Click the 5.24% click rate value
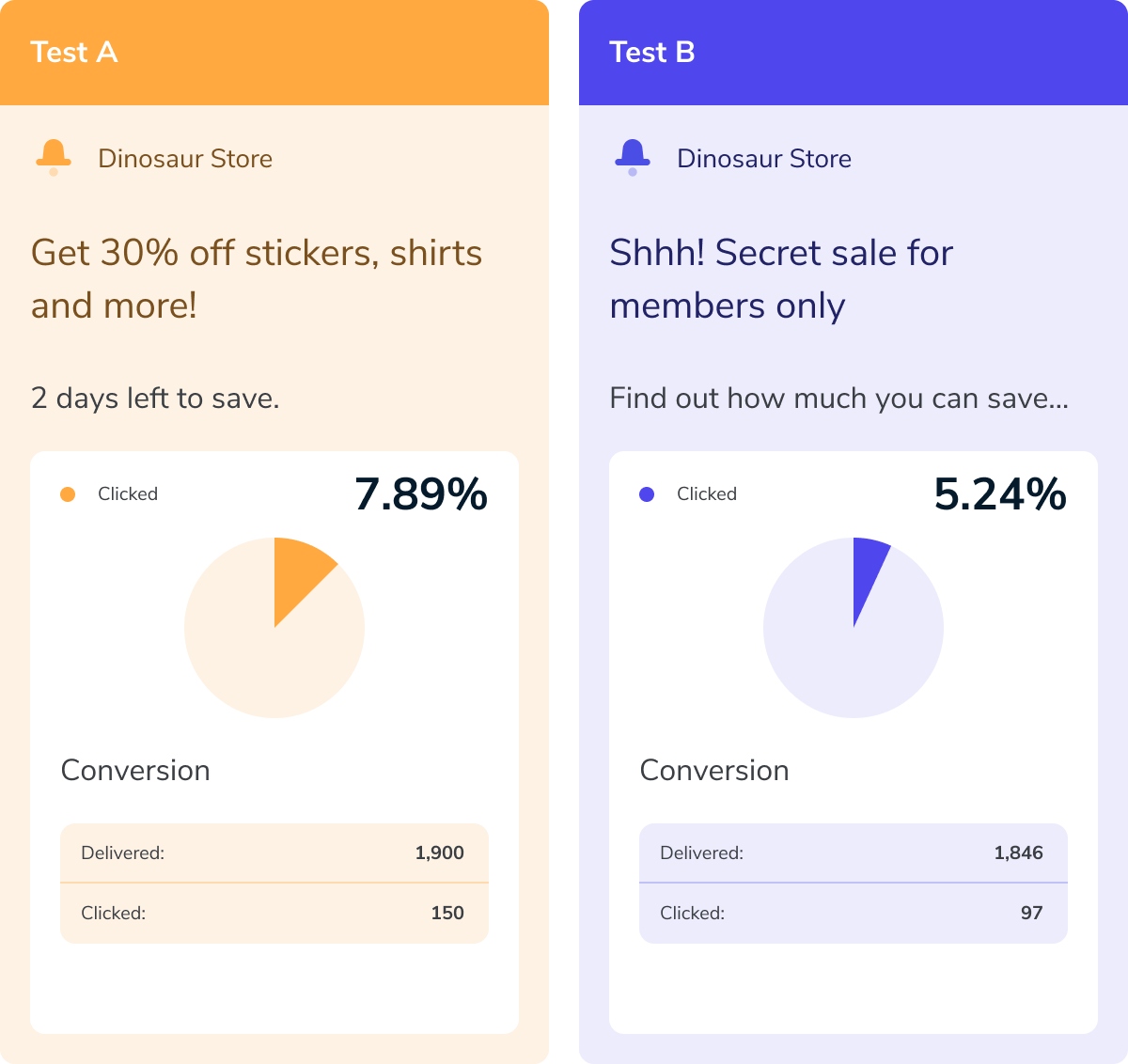 pyautogui.click(x=1000, y=494)
